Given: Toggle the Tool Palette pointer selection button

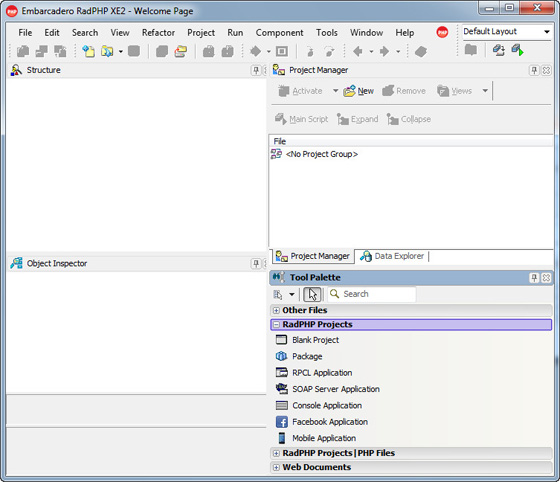Looking at the screenshot, I should 312,295.
